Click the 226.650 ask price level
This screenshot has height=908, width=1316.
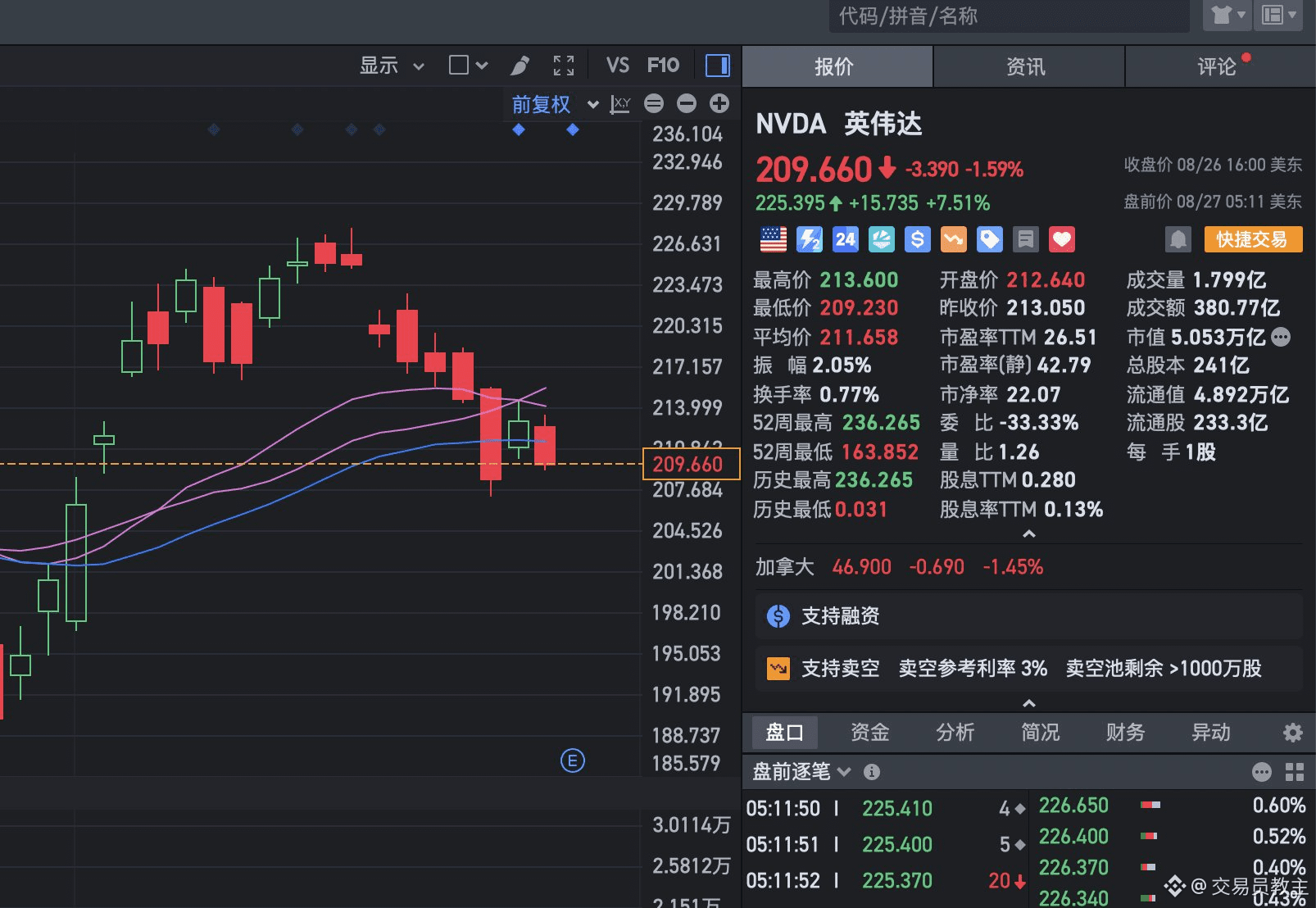(x=1073, y=806)
